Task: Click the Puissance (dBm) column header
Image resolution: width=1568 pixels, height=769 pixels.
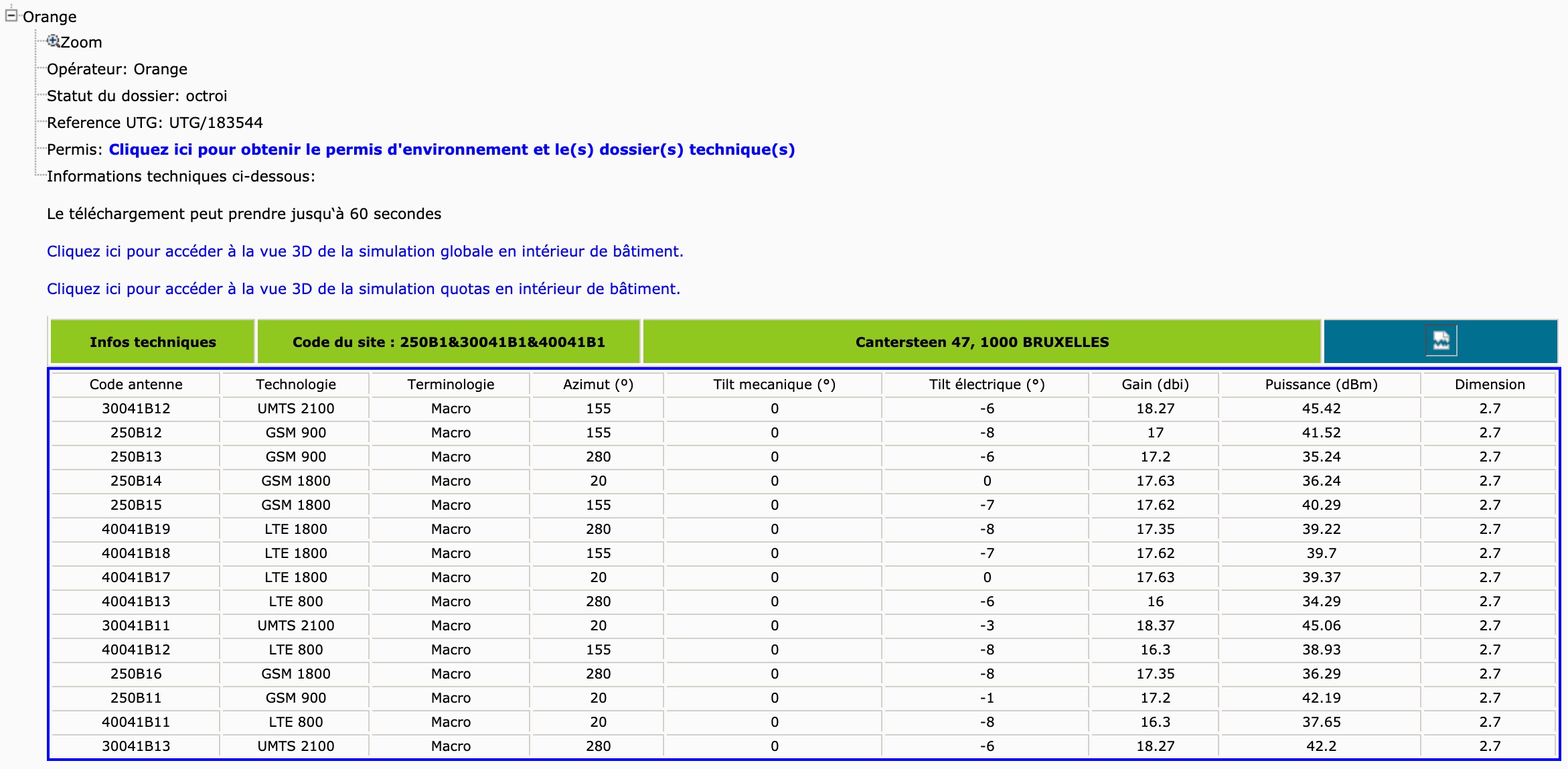Action: (1321, 384)
